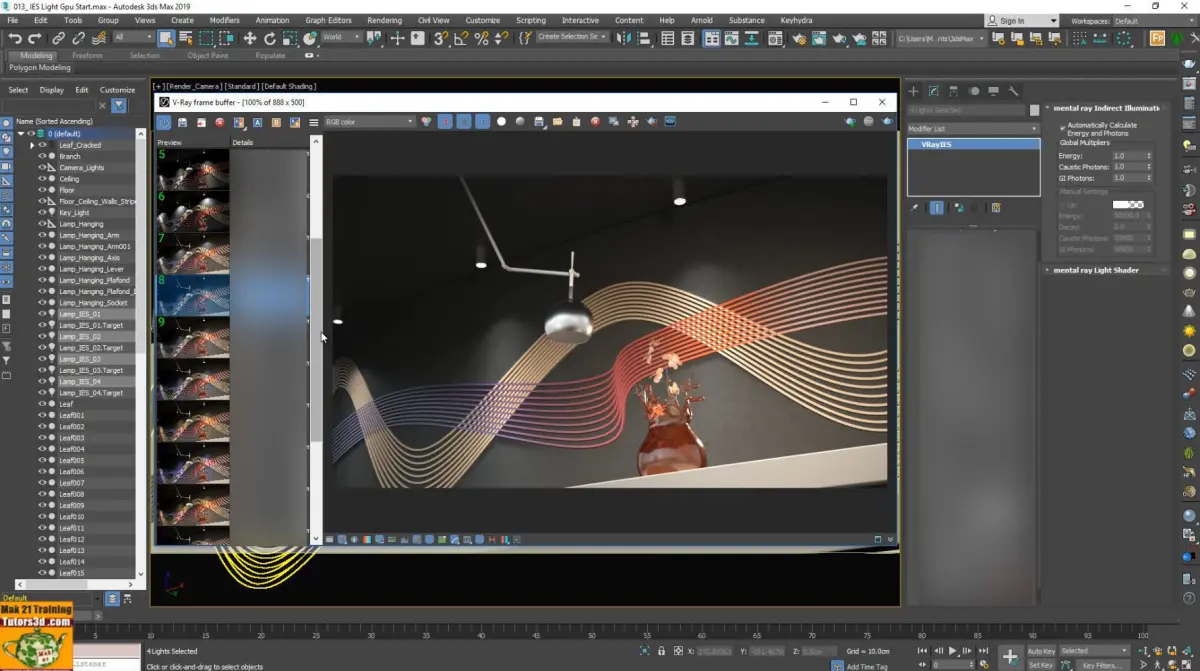This screenshot has width=1200, height=671.
Task: Open Configure Modifier Sets icon
Action: [996, 208]
